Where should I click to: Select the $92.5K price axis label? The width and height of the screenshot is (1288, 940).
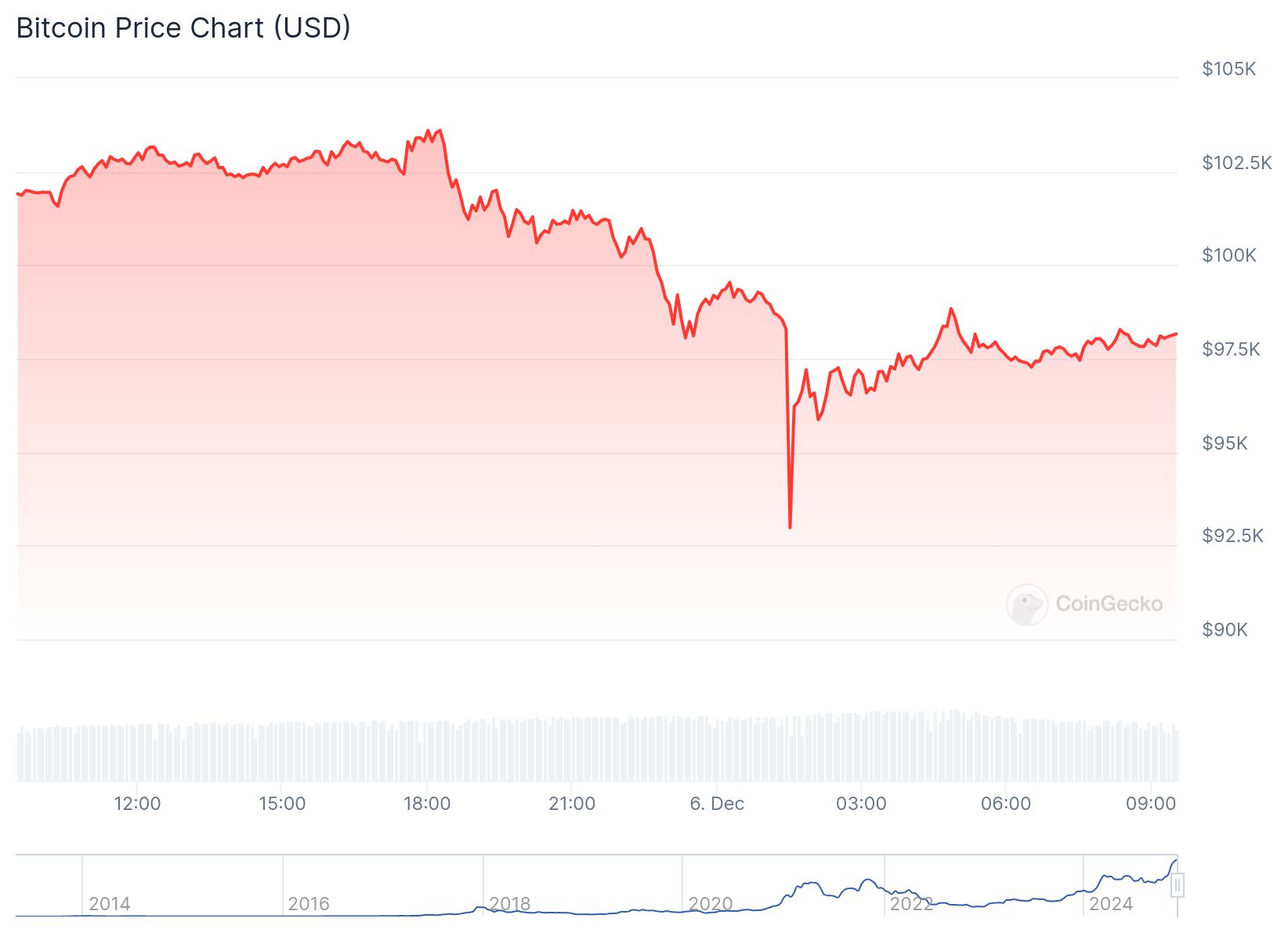tap(1232, 536)
